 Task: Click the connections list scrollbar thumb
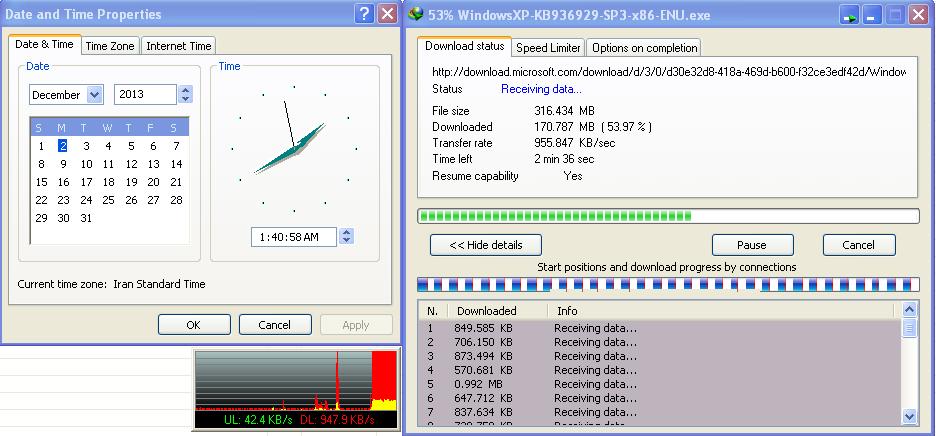click(909, 328)
